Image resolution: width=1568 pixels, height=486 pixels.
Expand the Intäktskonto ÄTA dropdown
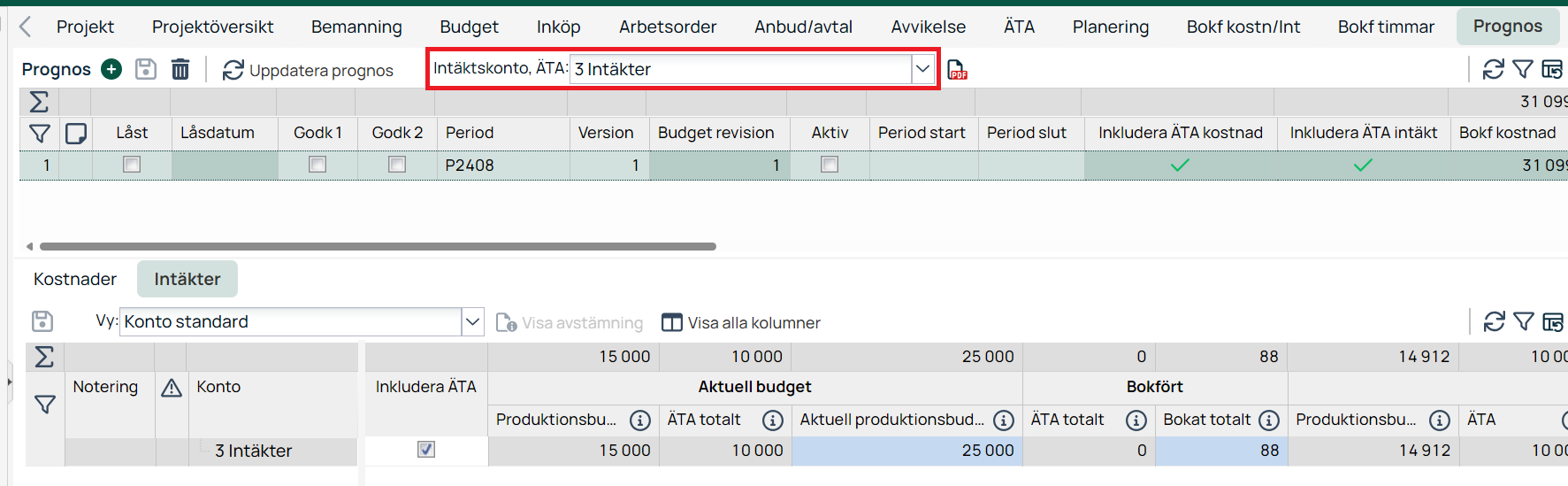point(922,69)
